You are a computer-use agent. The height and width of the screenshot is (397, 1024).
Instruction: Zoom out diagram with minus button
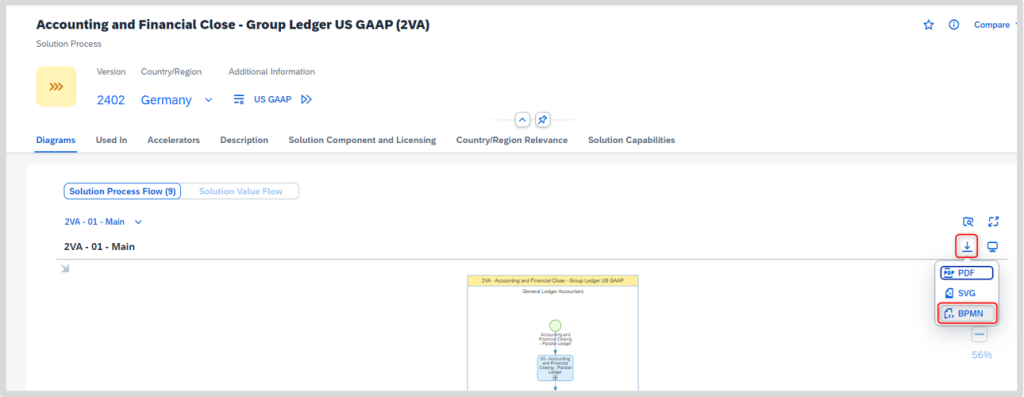point(979,334)
